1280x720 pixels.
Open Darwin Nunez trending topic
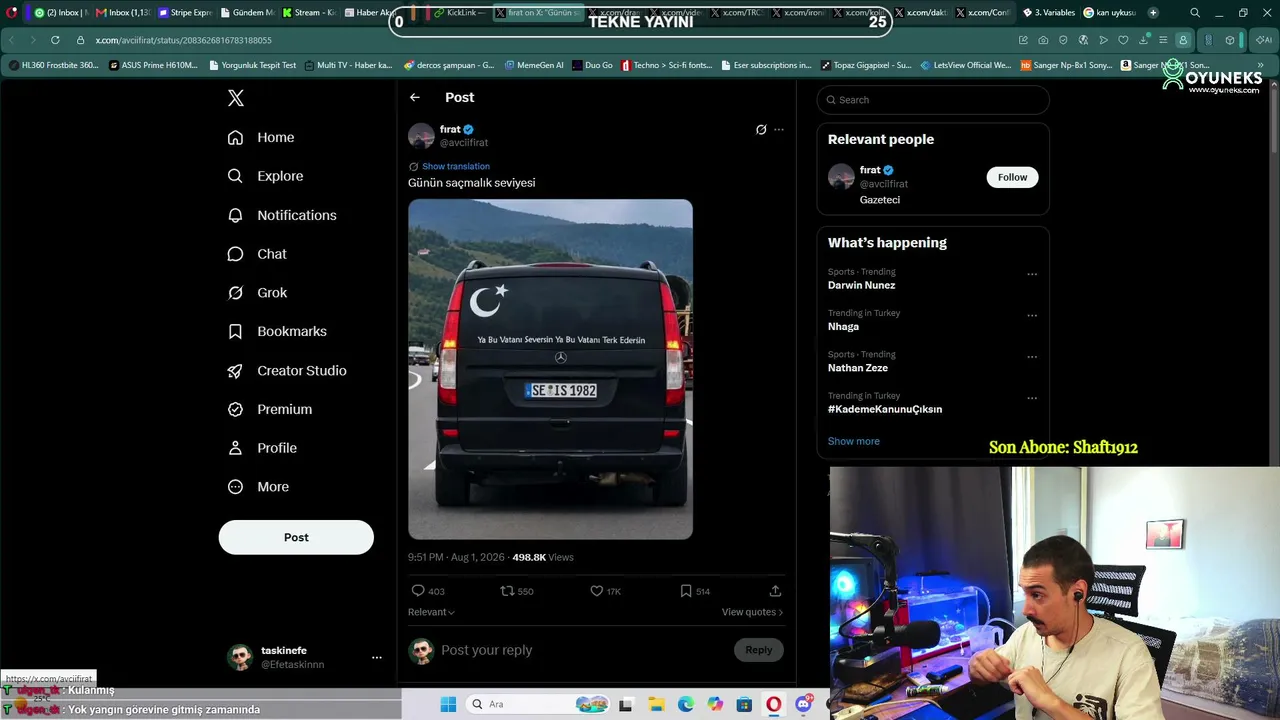coord(862,285)
